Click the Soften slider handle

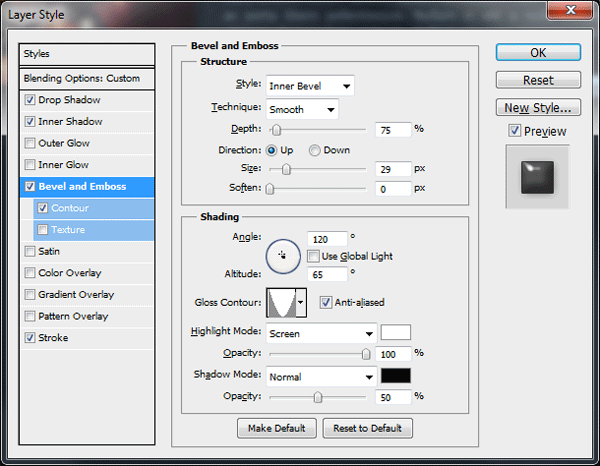point(270,189)
